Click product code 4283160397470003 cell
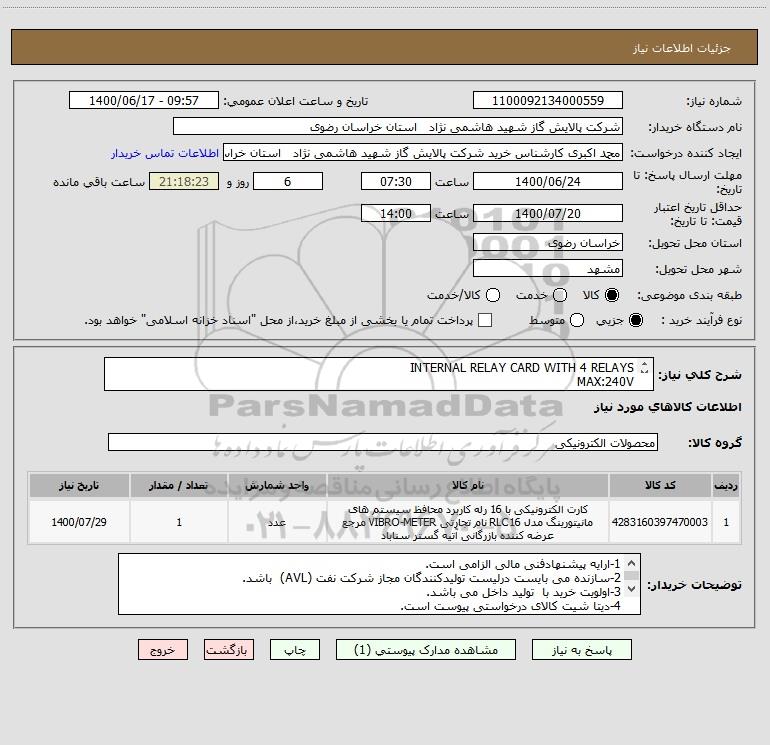This screenshot has width=770, height=745. click(x=660, y=522)
